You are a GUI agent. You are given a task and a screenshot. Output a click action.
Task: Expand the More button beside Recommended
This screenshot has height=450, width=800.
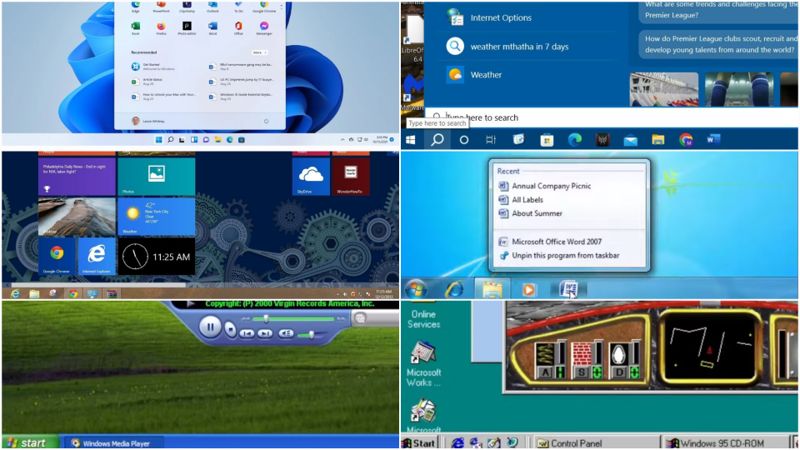[259, 53]
